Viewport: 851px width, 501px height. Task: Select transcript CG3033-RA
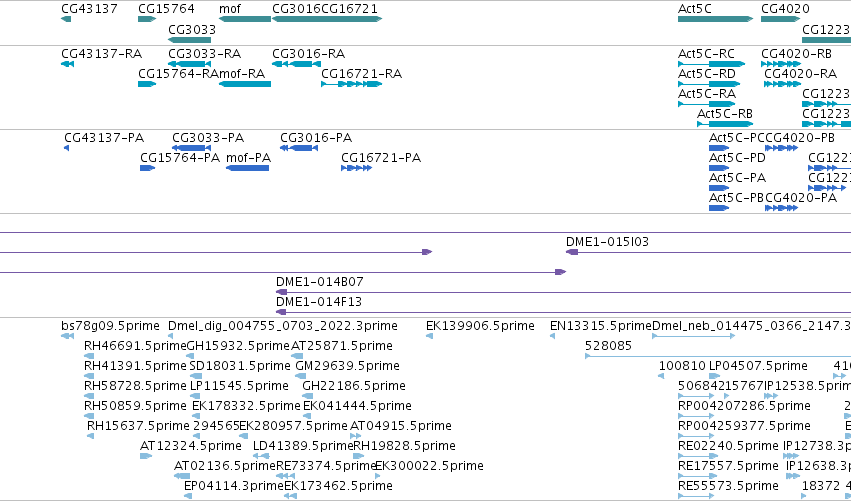click(189, 64)
